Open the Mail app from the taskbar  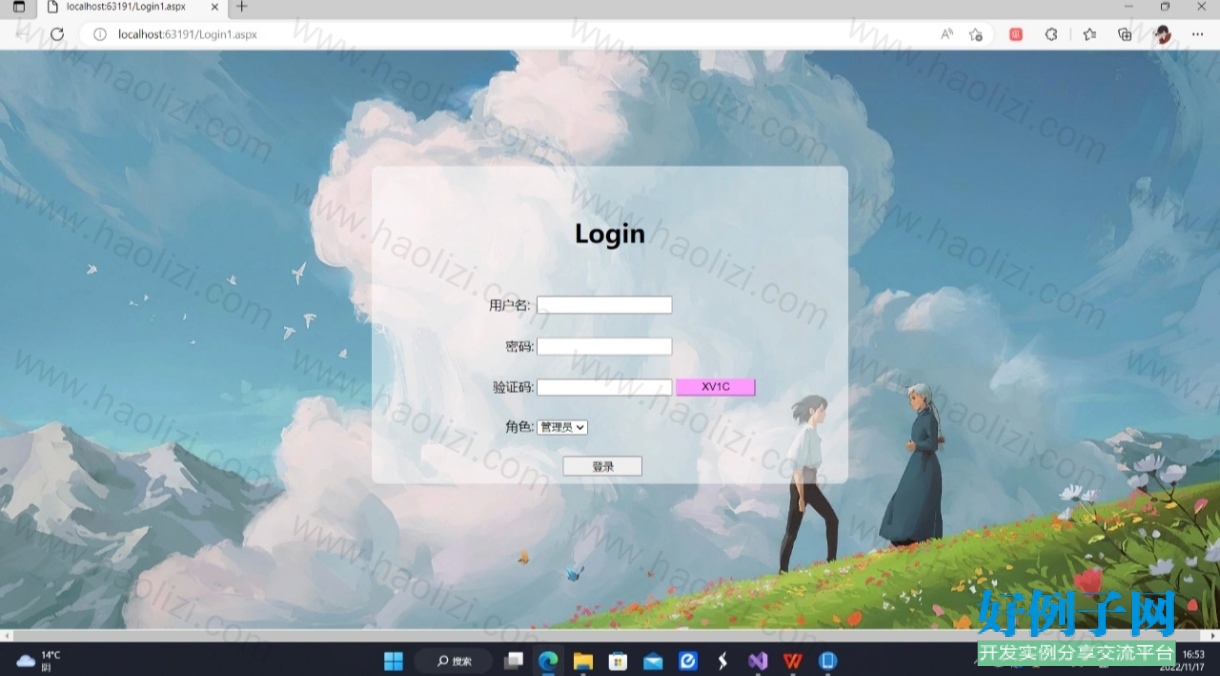[653, 661]
